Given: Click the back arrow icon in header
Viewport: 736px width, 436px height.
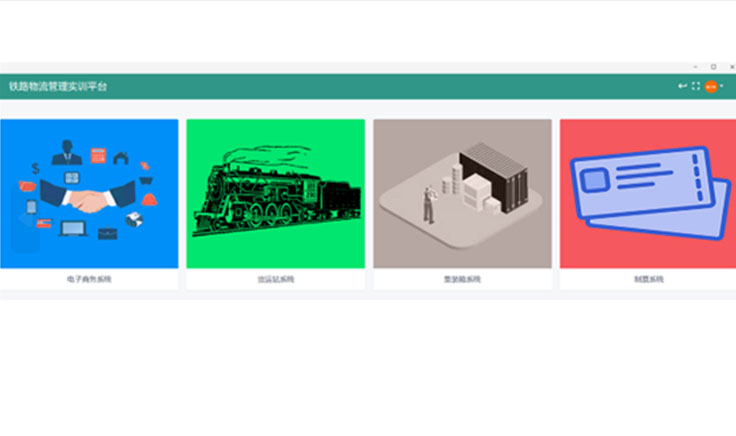Looking at the screenshot, I should point(682,86).
